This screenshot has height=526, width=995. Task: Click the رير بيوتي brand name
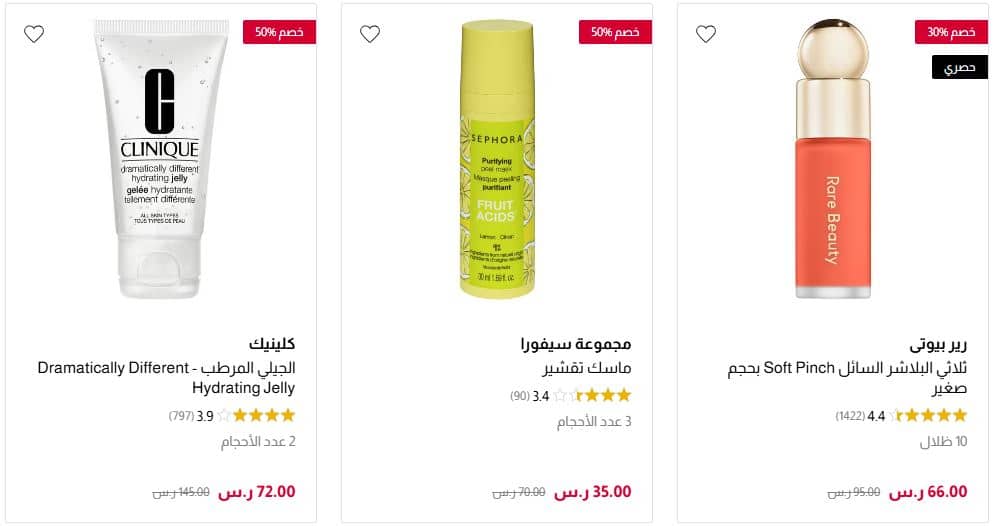(x=938, y=345)
